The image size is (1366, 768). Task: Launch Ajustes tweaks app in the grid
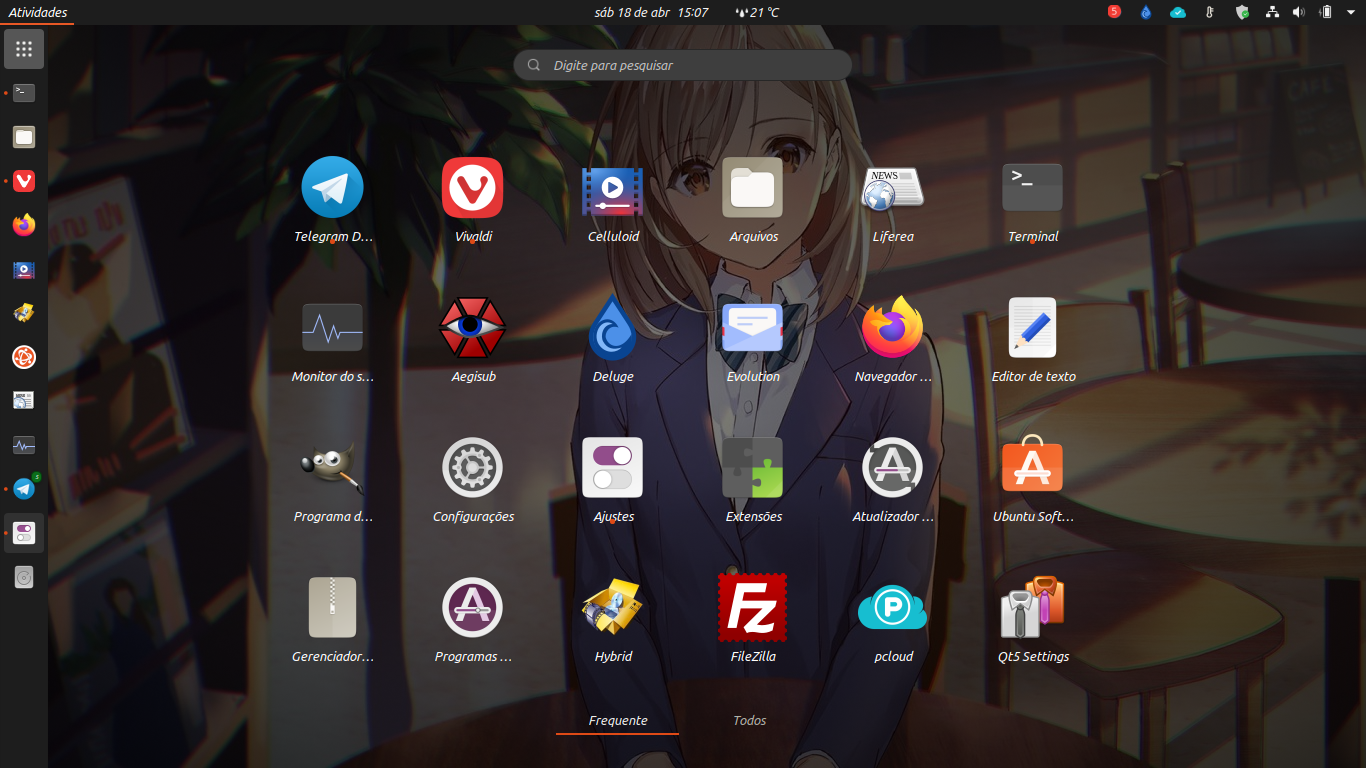pyautogui.click(x=613, y=468)
